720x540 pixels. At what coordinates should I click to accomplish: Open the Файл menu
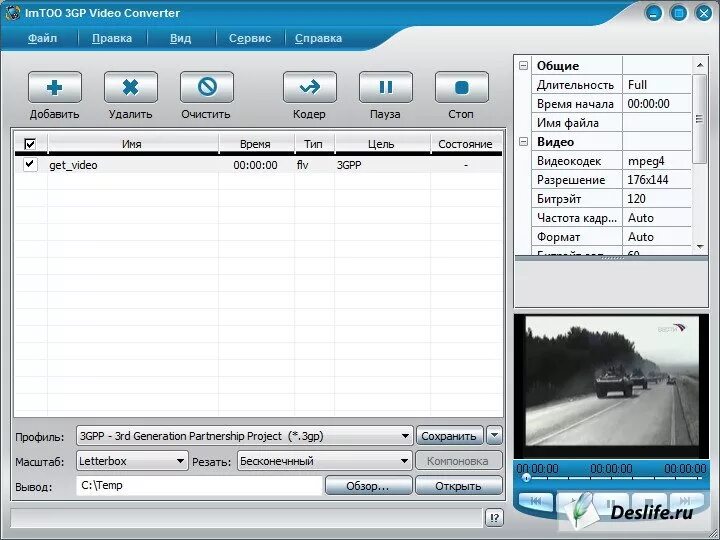tap(42, 38)
